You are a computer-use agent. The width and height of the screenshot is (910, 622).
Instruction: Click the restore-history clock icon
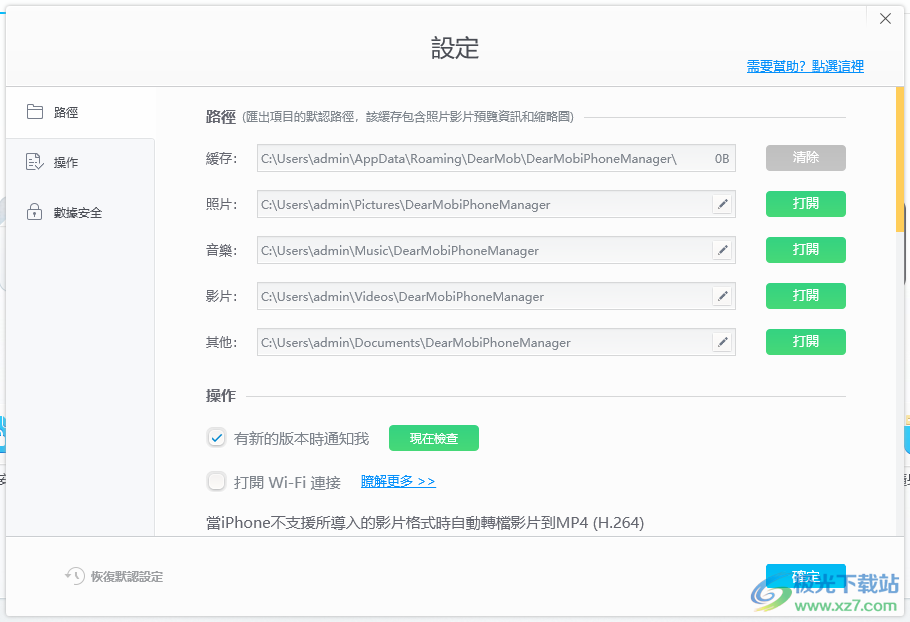(75, 576)
